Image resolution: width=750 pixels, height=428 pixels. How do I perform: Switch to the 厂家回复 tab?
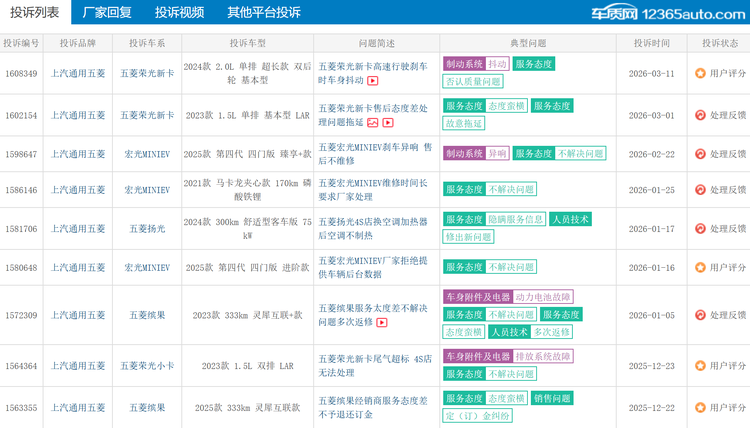(107, 13)
